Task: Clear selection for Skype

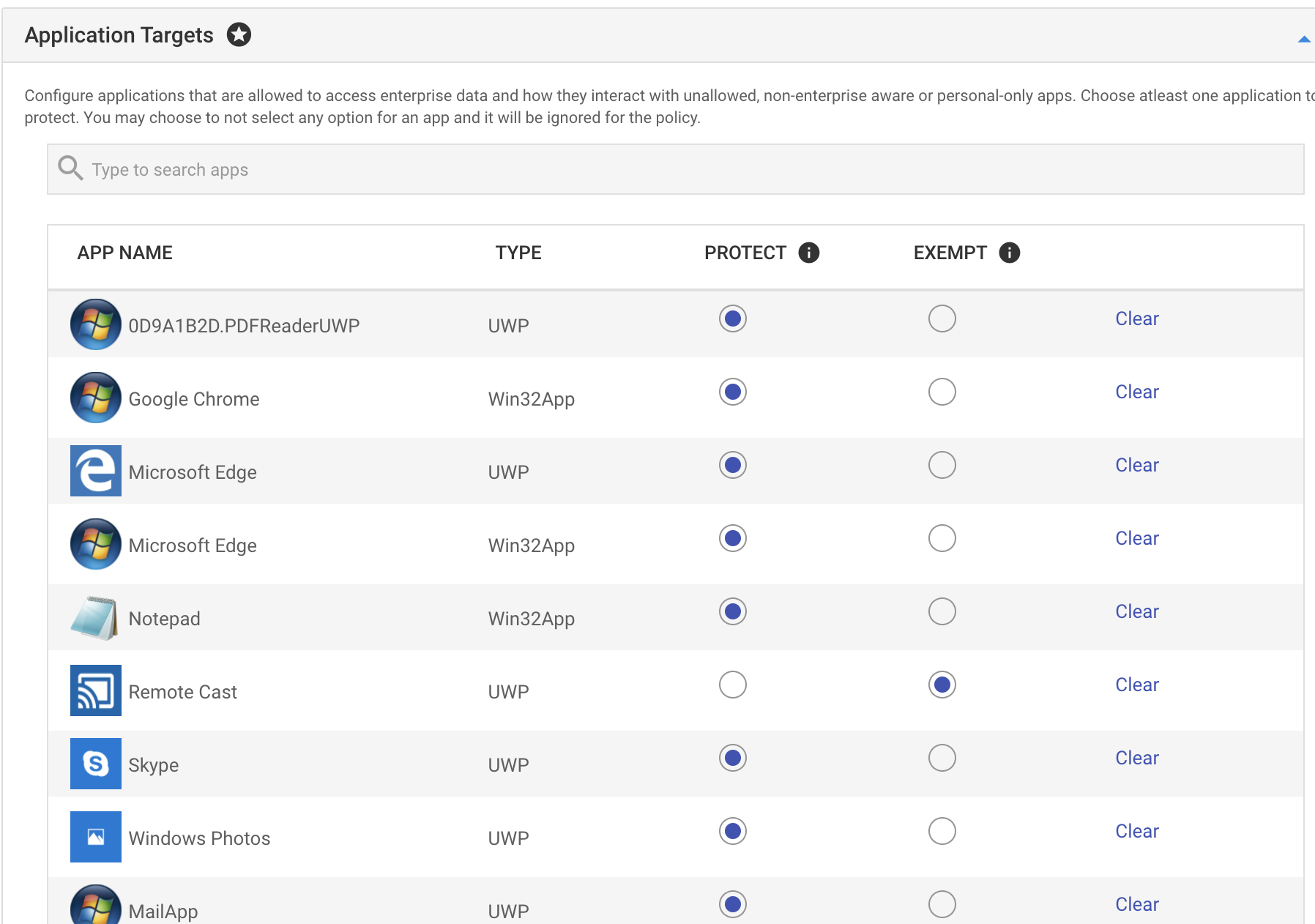Action: pyautogui.click(x=1137, y=758)
